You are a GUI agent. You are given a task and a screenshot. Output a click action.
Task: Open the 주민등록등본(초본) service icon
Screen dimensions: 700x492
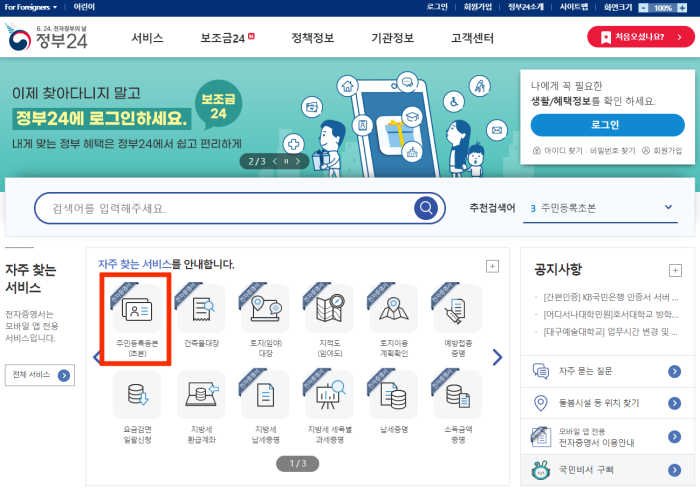click(x=137, y=310)
